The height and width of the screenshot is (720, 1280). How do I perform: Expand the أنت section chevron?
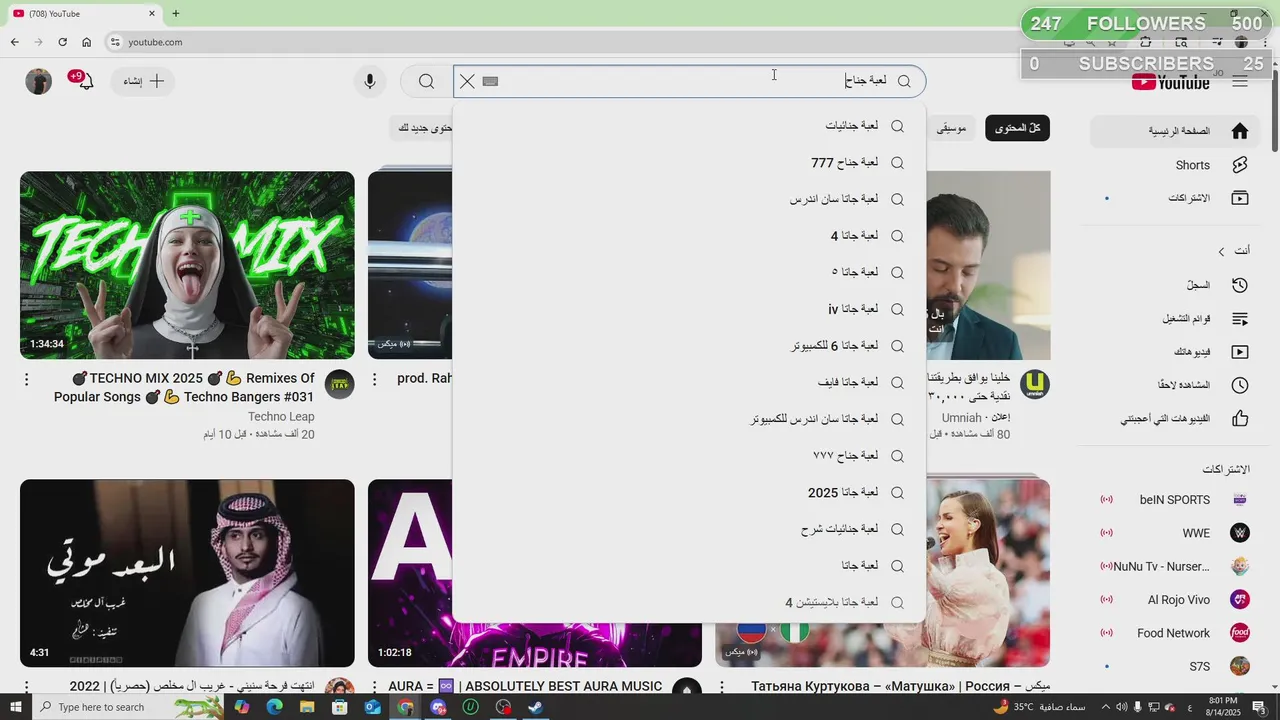point(1221,251)
